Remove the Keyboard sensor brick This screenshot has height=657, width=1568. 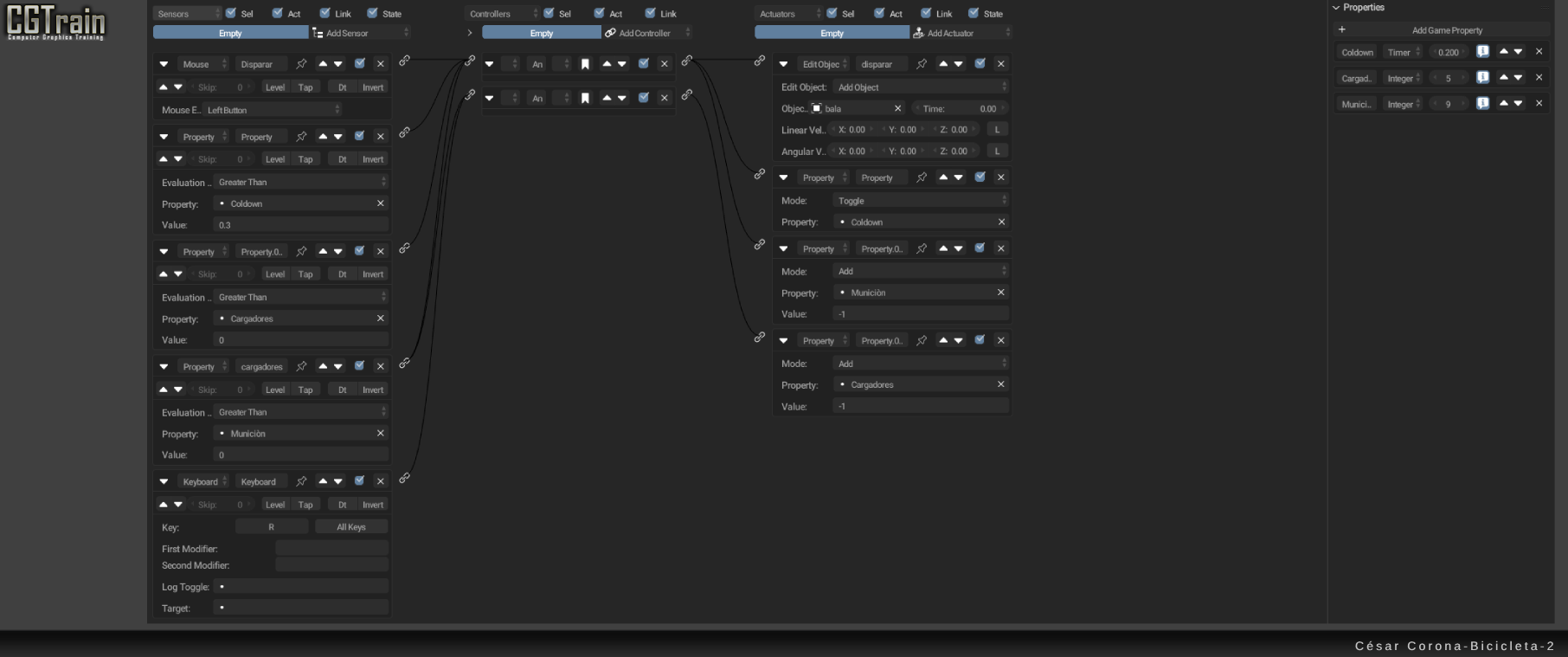tap(380, 481)
